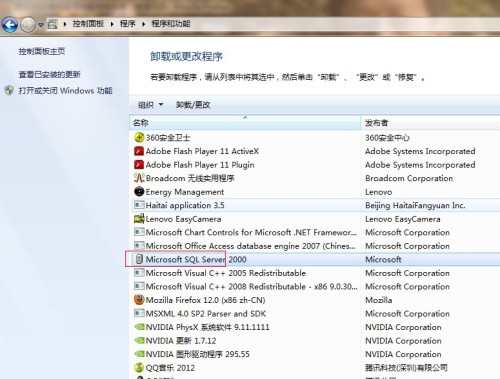The width and height of the screenshot is (500, 379).
Task: Click the Microsoft Office Access database engine icon
Action: pyautogui.click(x=139, y=246)
